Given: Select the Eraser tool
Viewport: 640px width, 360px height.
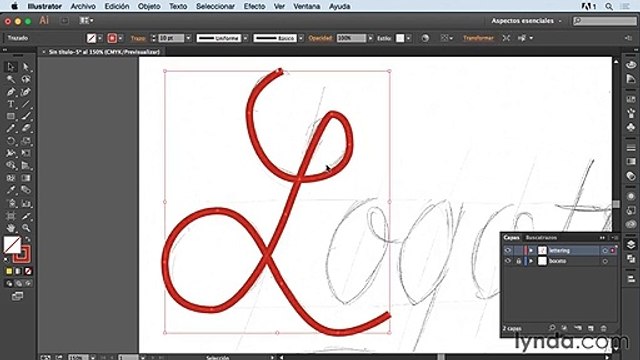Looking at the screenshot, I should pyautogui.click(x=26, y=129).
